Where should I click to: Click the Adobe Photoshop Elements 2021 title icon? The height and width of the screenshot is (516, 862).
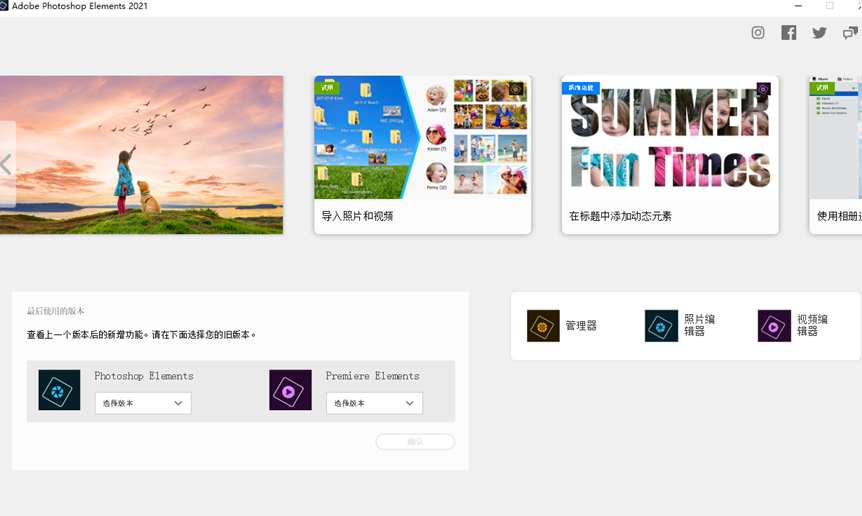(4, 6)
